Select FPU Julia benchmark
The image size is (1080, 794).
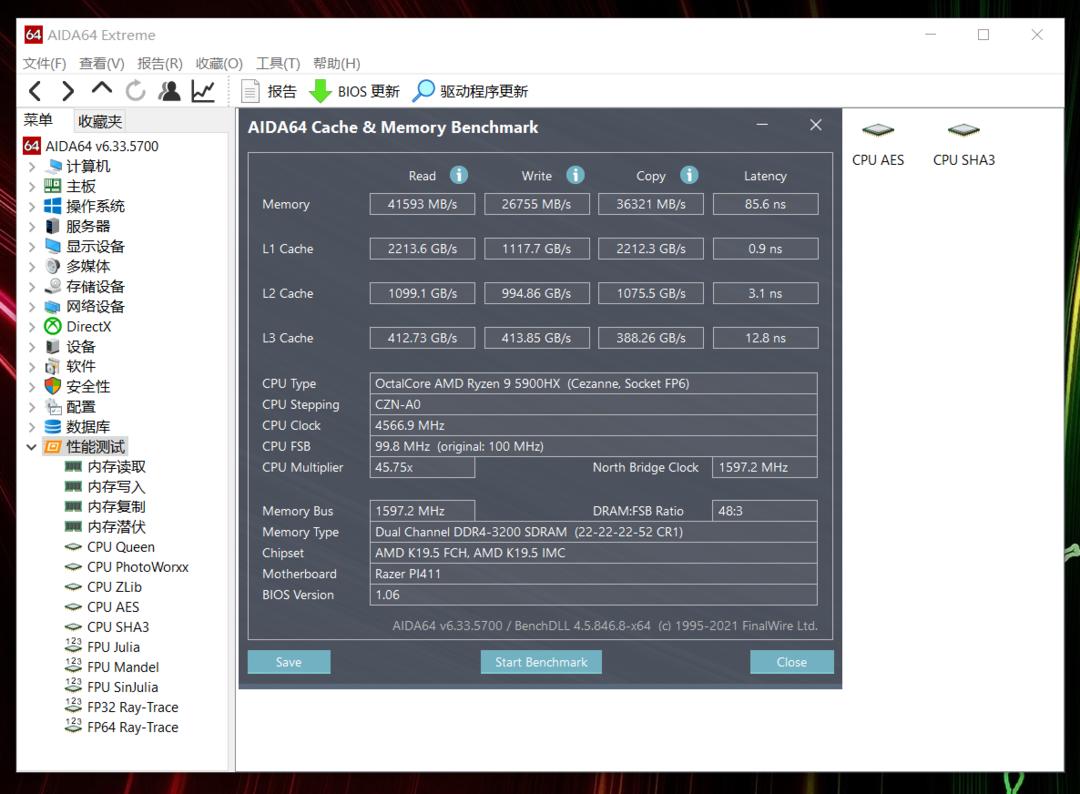pyautogui.click(x=114, y=647)
